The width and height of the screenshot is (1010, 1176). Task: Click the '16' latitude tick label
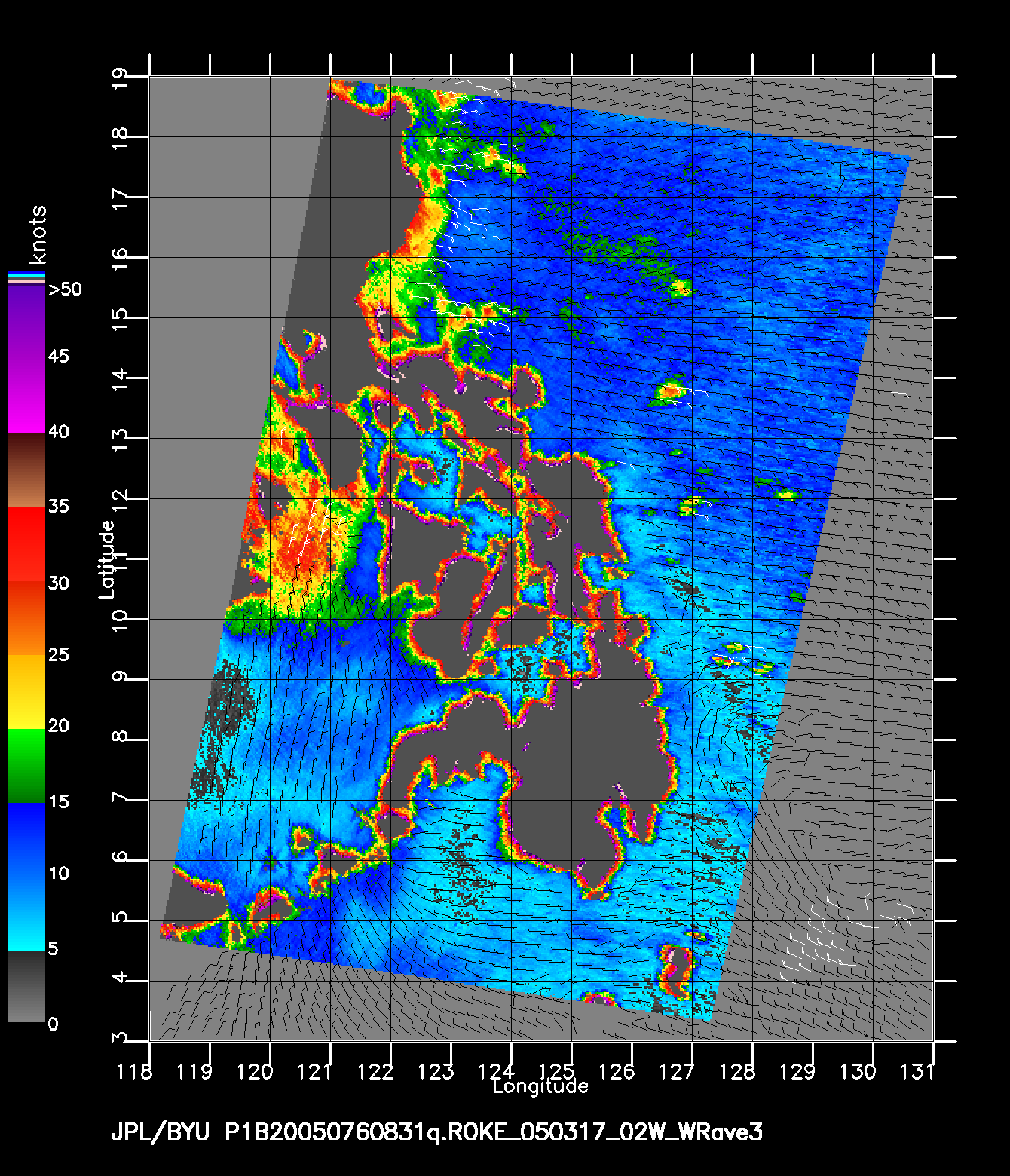119,259
